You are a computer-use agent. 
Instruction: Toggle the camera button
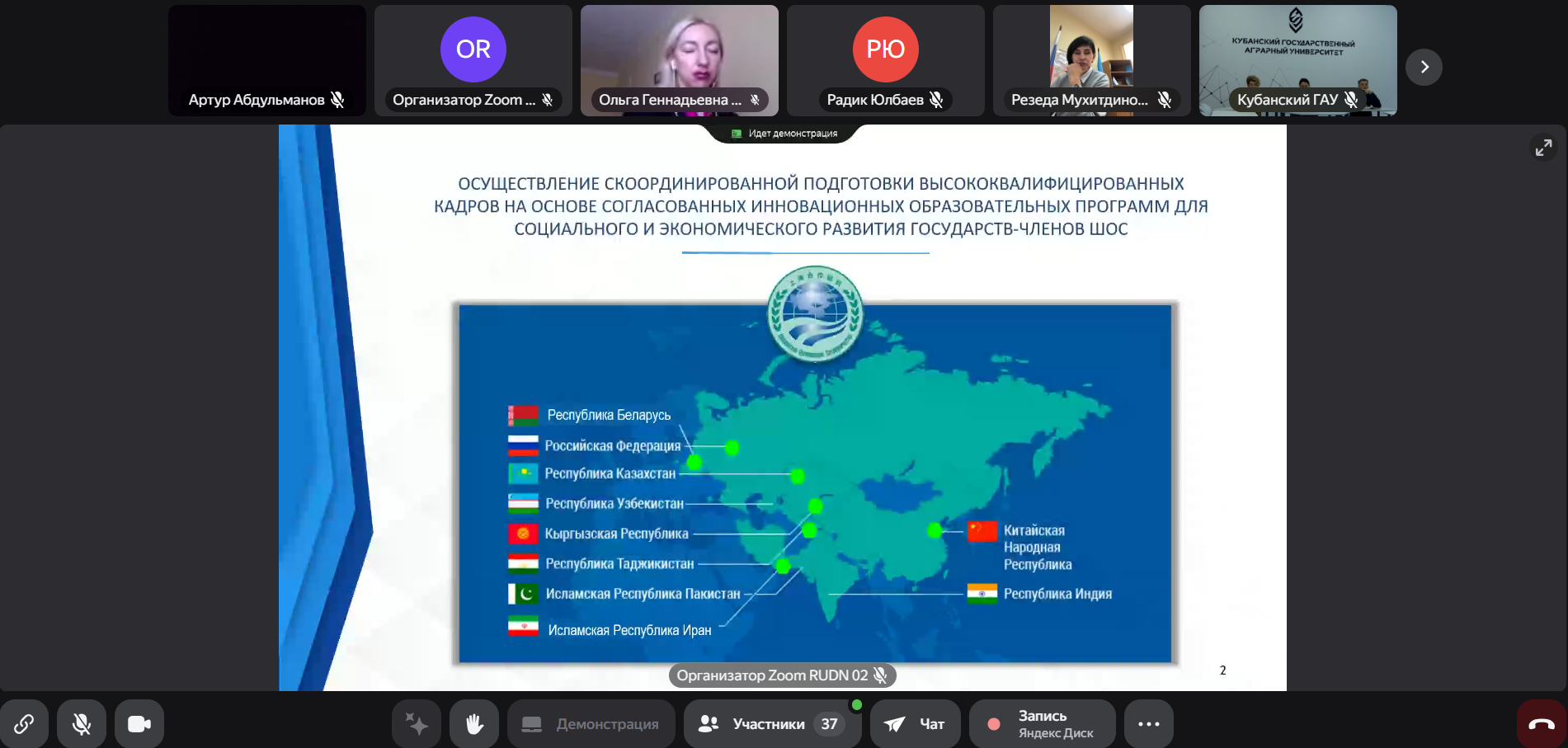point(139,724)
